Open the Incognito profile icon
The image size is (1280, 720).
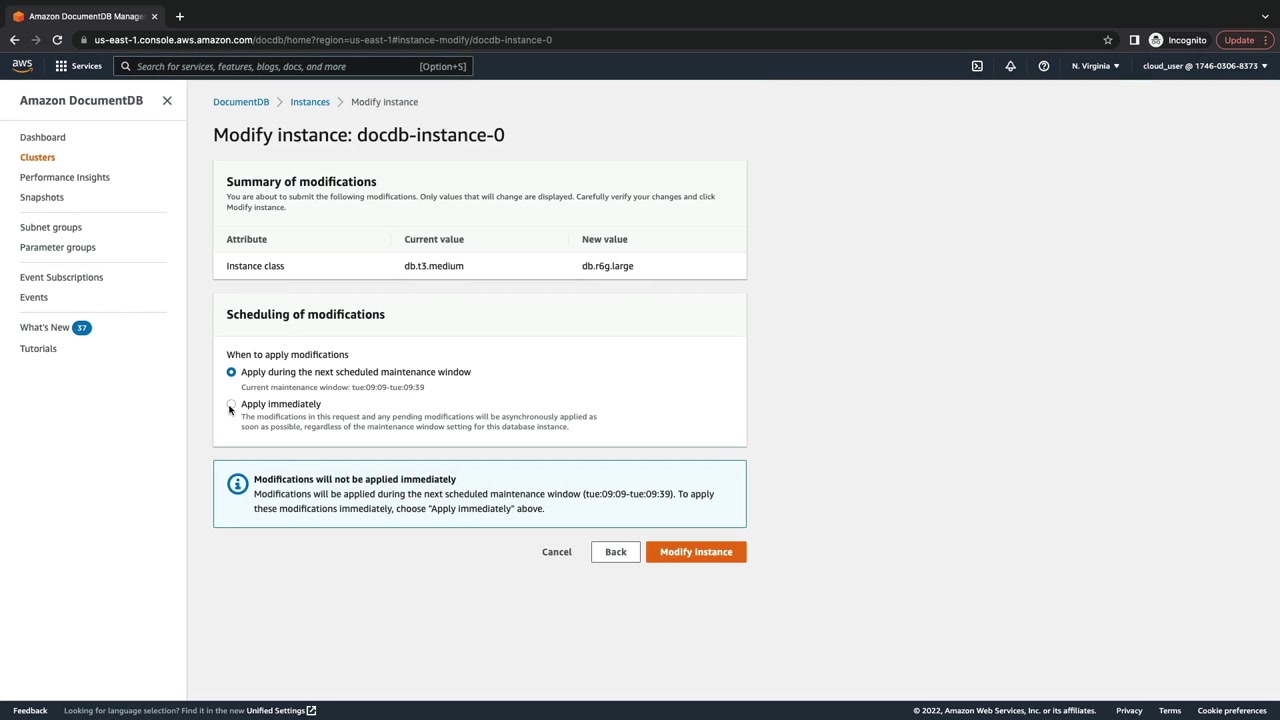click(1156, 40)
